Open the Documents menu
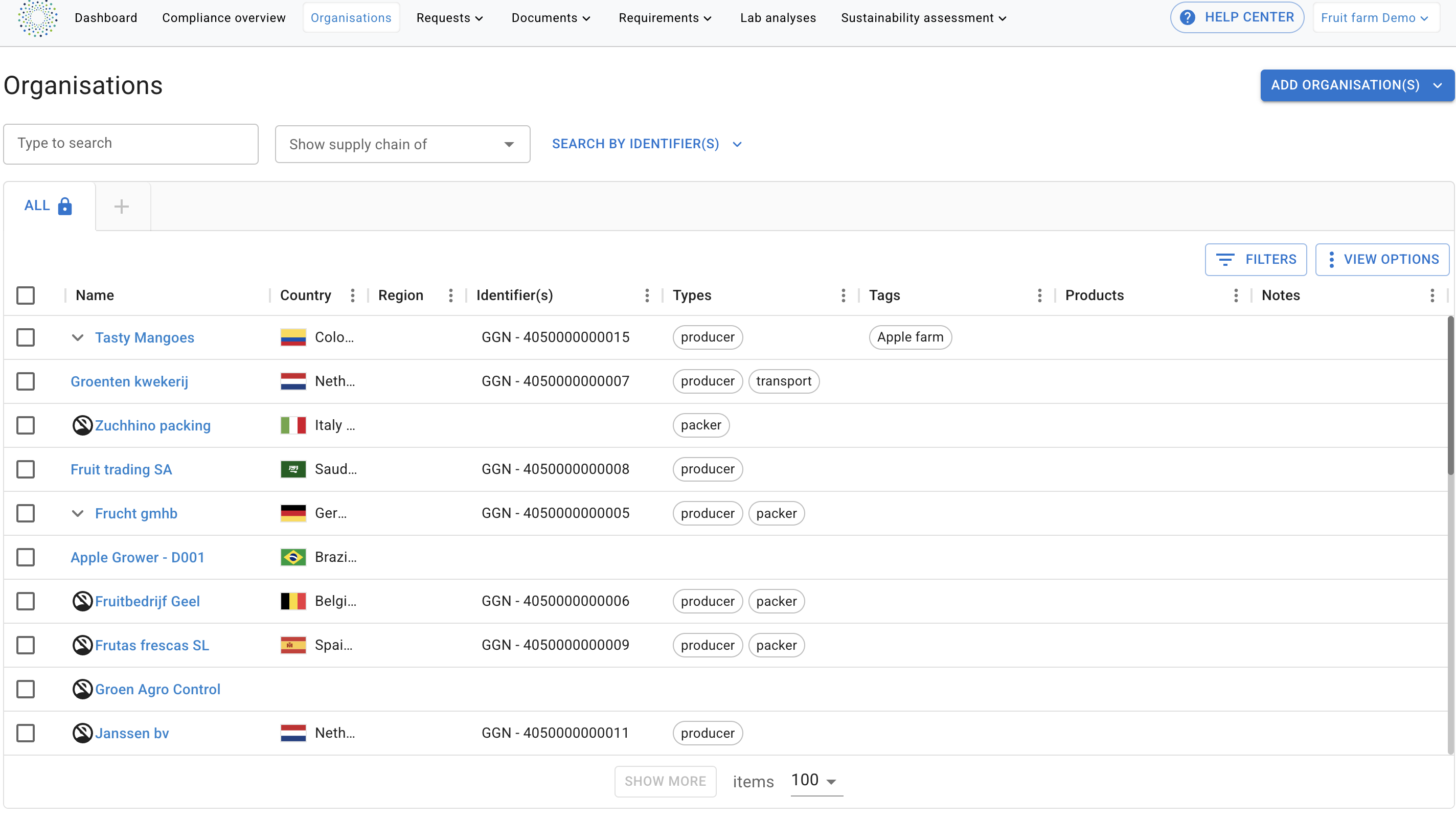This screenshot has height=819, width=1456. point(551,17)
